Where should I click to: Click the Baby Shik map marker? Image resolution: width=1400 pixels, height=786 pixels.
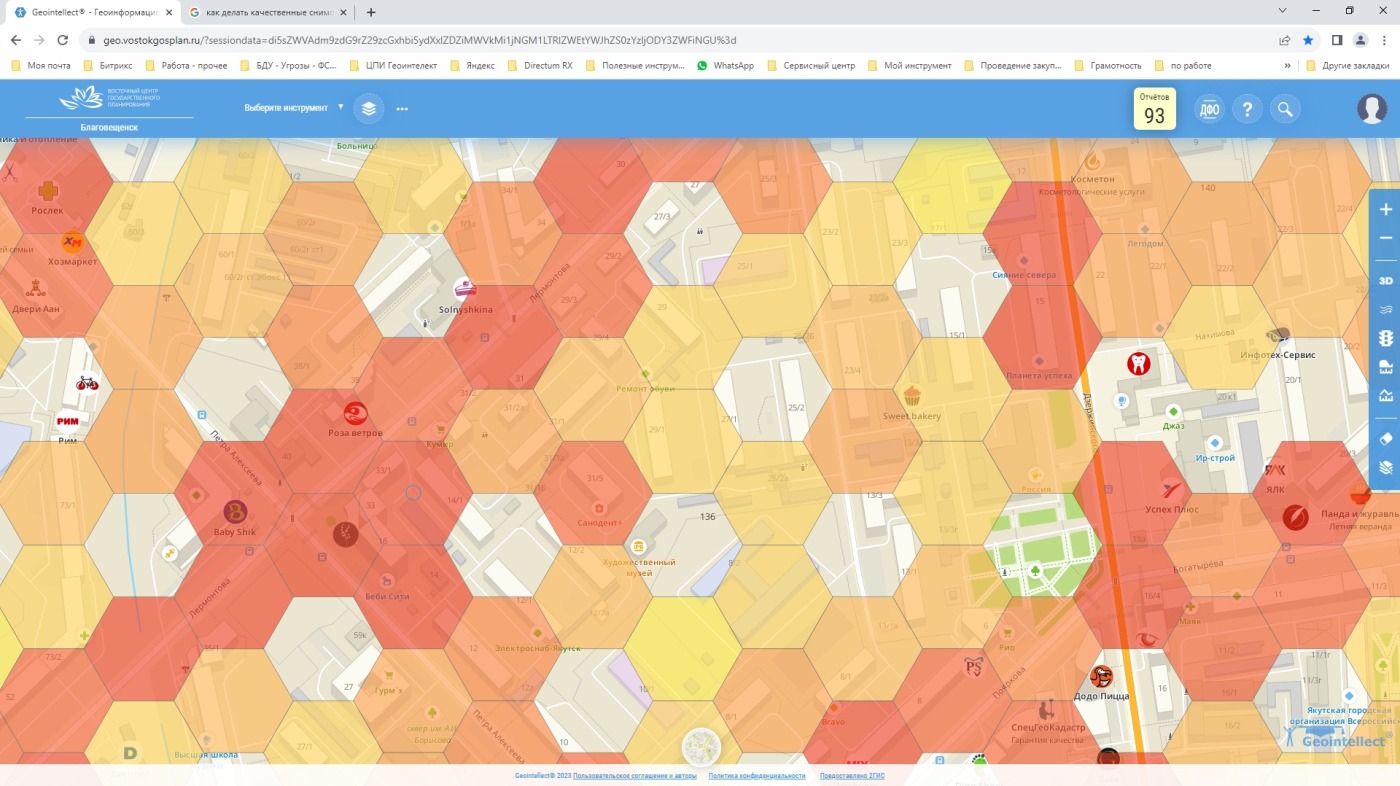235,512
